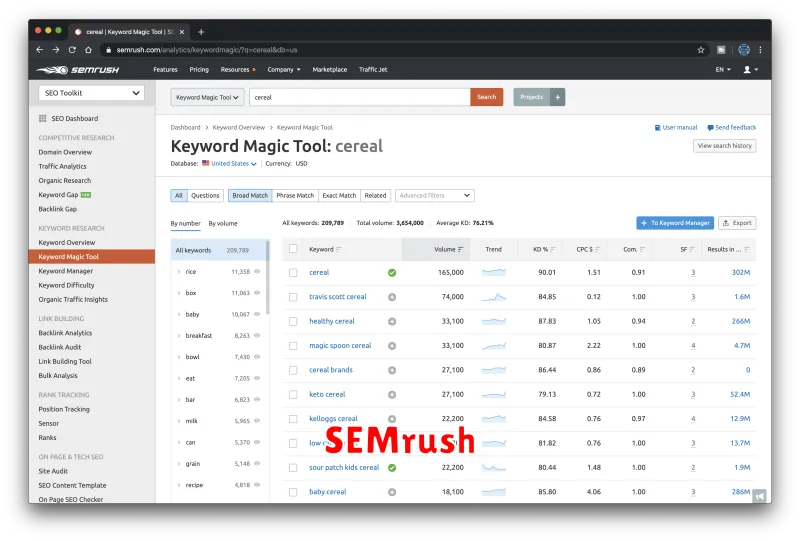800x541 pixels.
Task: Click the plus button beside Projects
Action: pyautogui.click(x=558, y=97)
